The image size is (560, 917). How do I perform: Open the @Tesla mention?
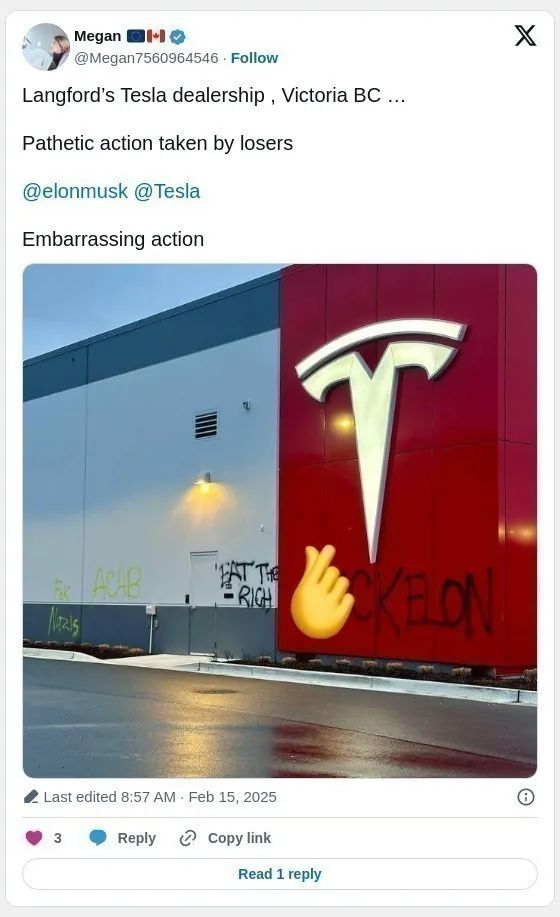(x=167, y=191)
